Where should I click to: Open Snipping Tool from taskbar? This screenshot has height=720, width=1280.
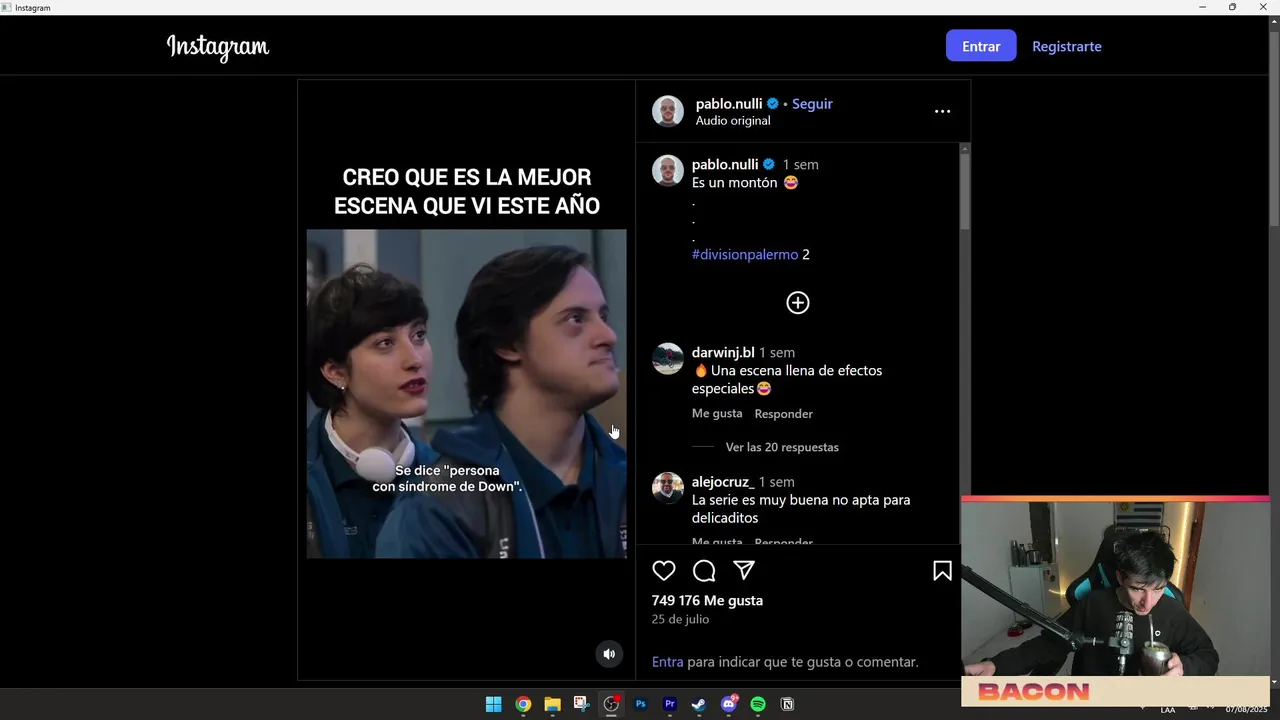pos(581,704)
